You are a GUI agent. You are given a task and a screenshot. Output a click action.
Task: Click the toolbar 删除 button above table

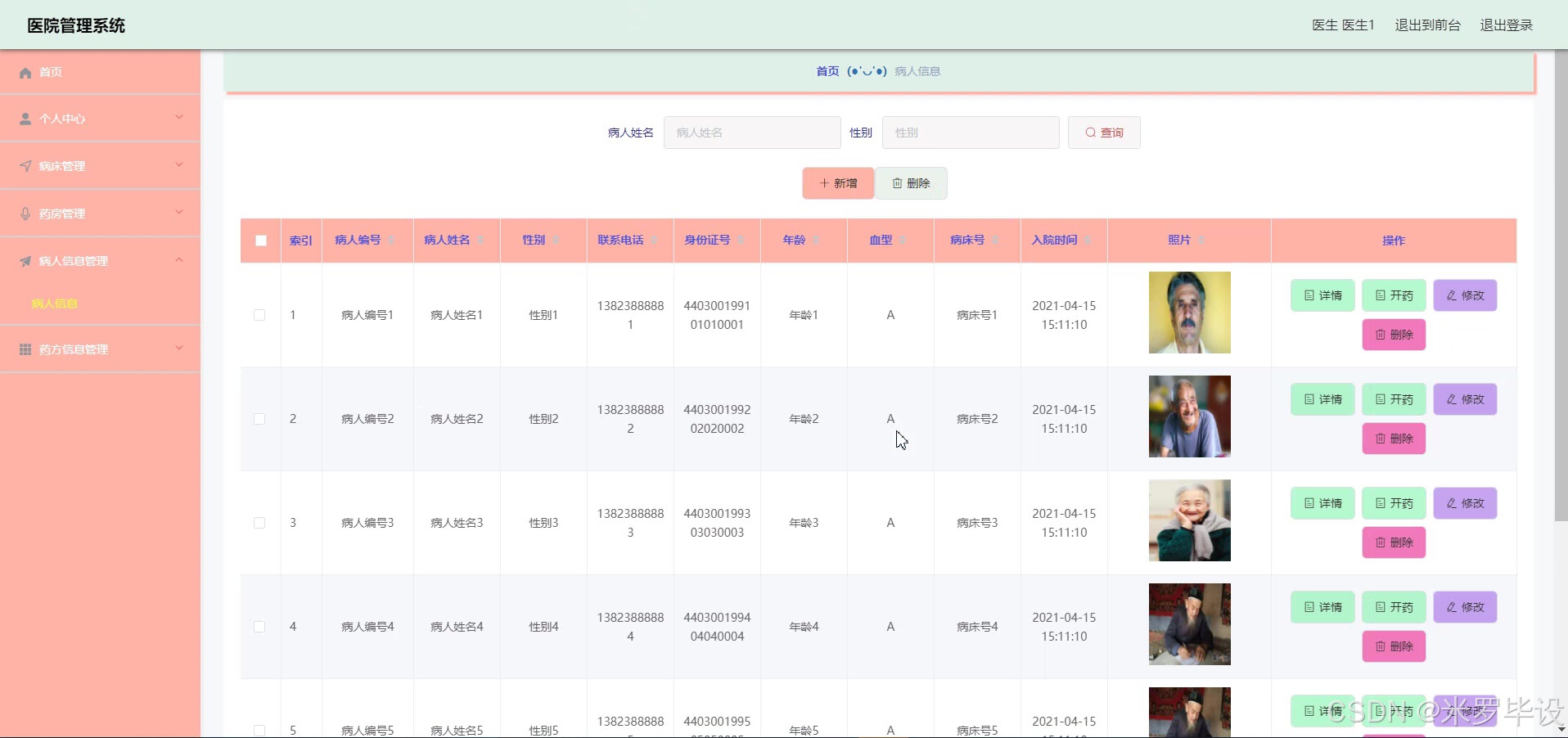[x=911, y=183]
